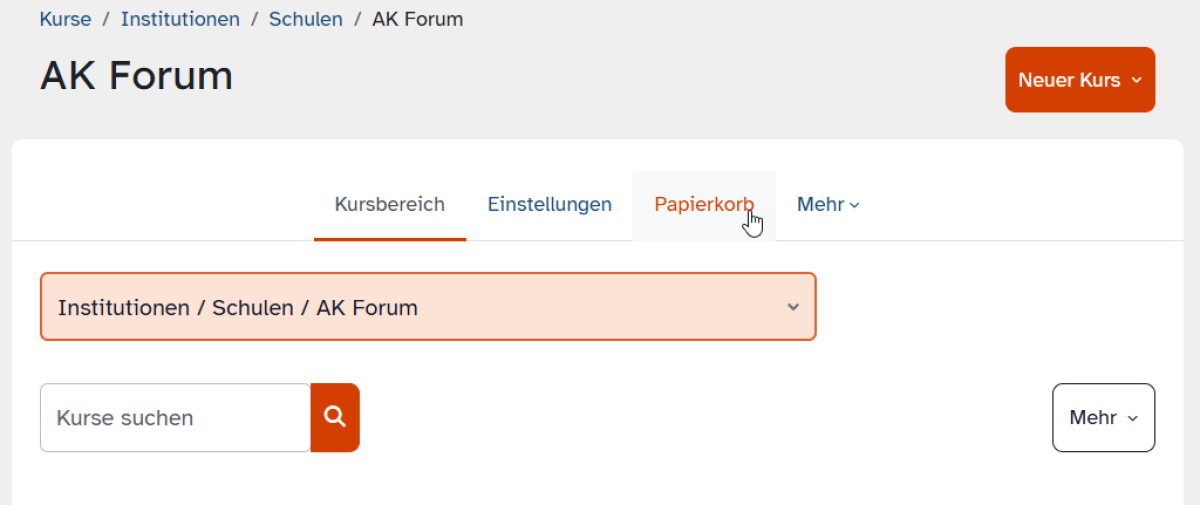Open the Neuer Kurs dropdown button

1080,80
